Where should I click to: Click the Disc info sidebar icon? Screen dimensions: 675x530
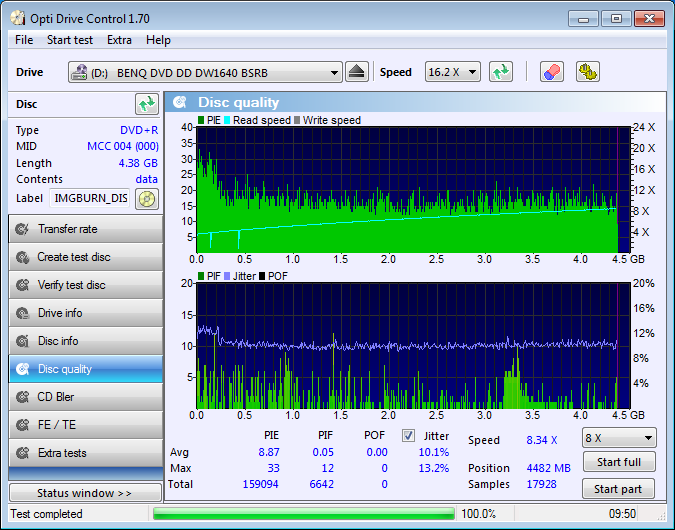tap(22, 341)
